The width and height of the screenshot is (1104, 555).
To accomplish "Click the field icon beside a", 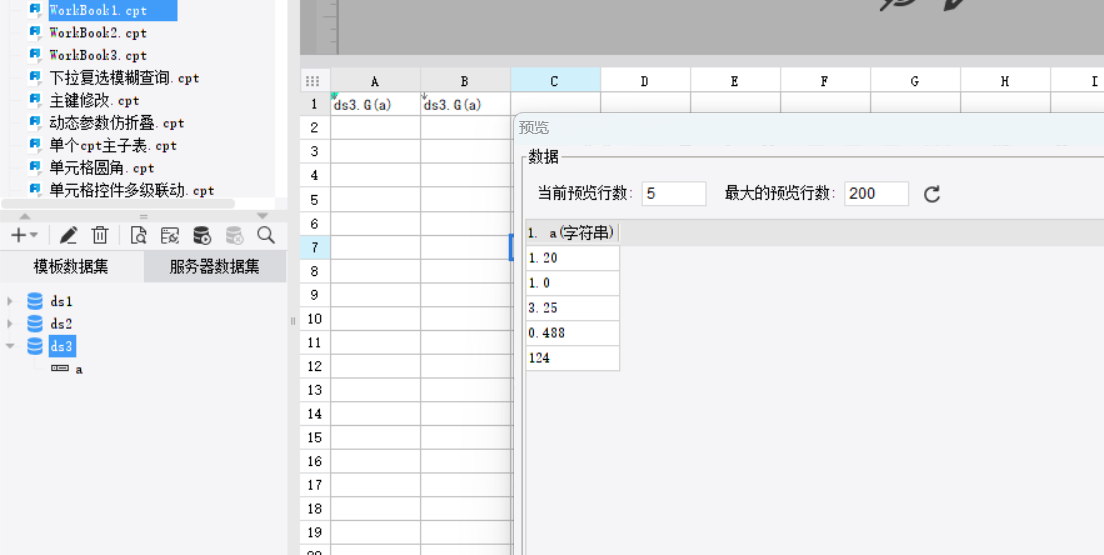I will [x=60, y=368].
